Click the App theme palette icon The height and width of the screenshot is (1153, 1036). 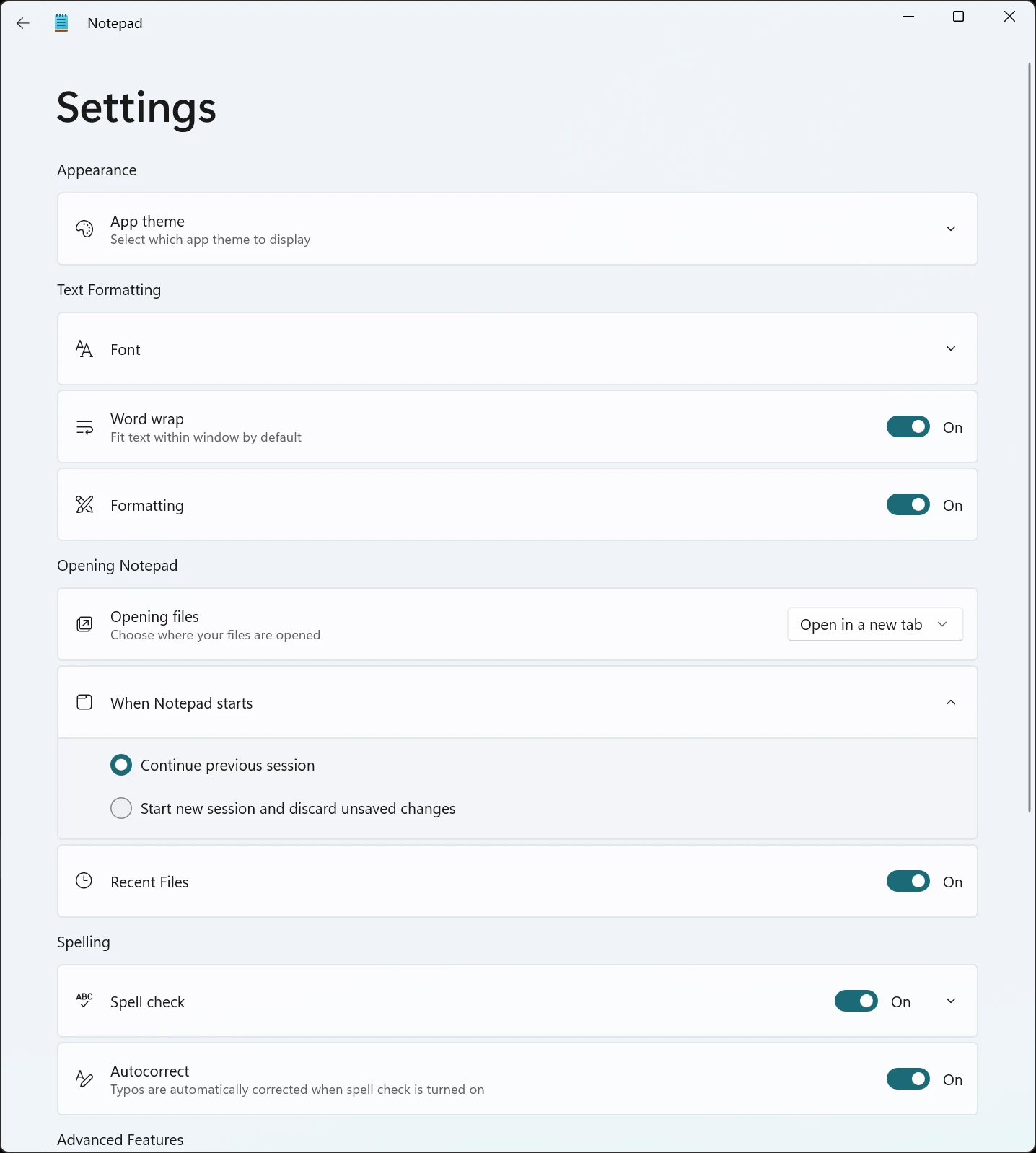click(84, 229)
